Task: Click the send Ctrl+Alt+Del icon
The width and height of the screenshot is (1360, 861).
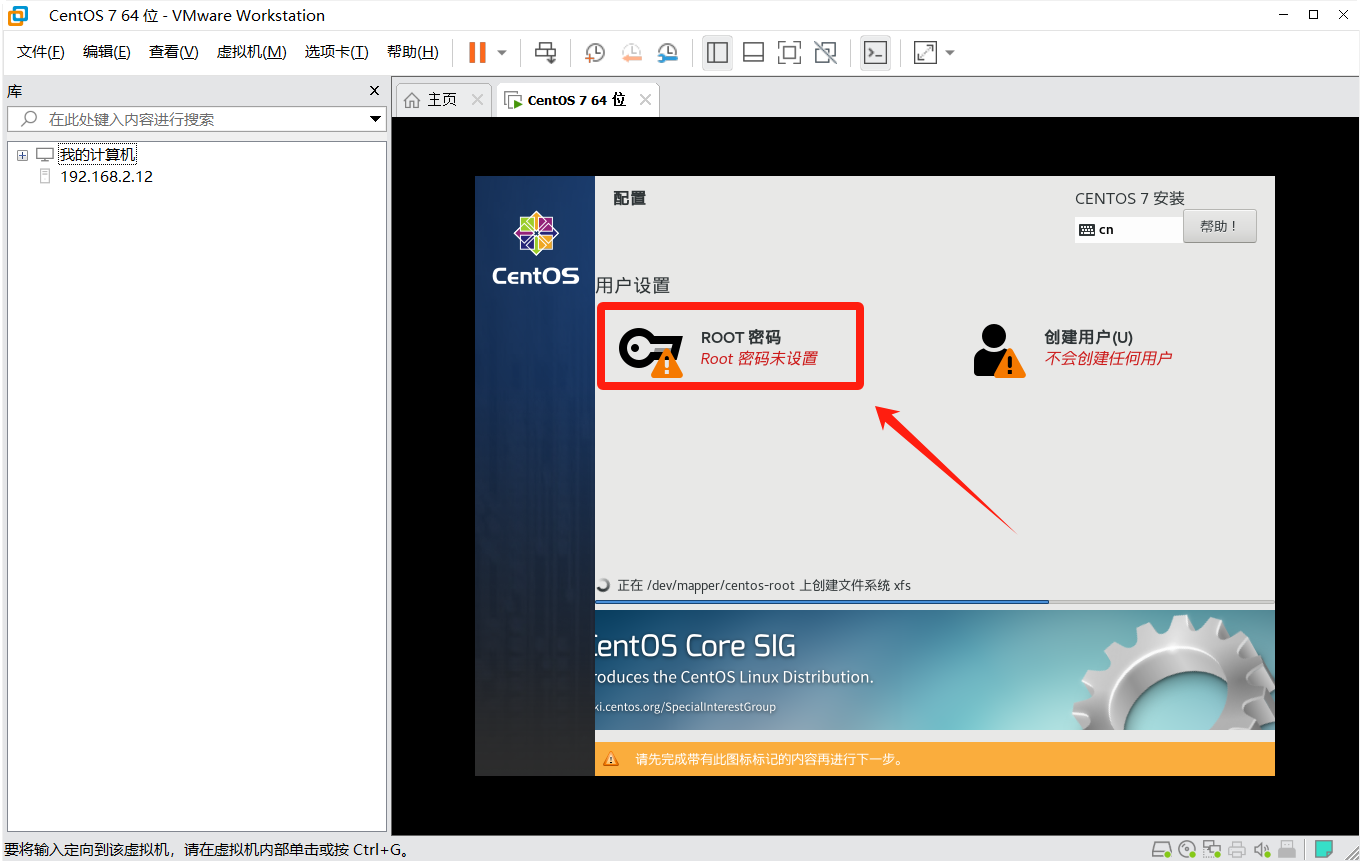Action: pos(545,52)
